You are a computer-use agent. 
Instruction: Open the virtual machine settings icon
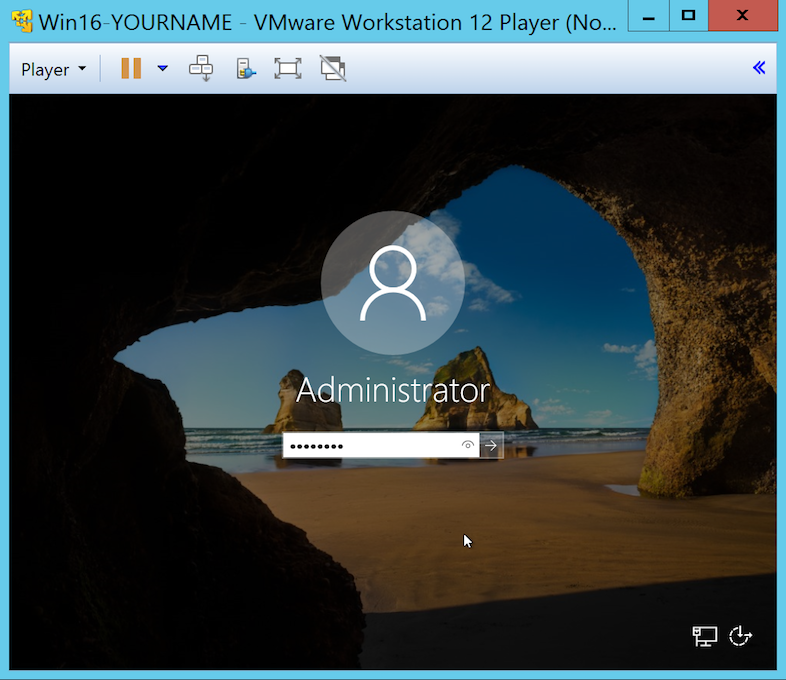tap(245, 68)
